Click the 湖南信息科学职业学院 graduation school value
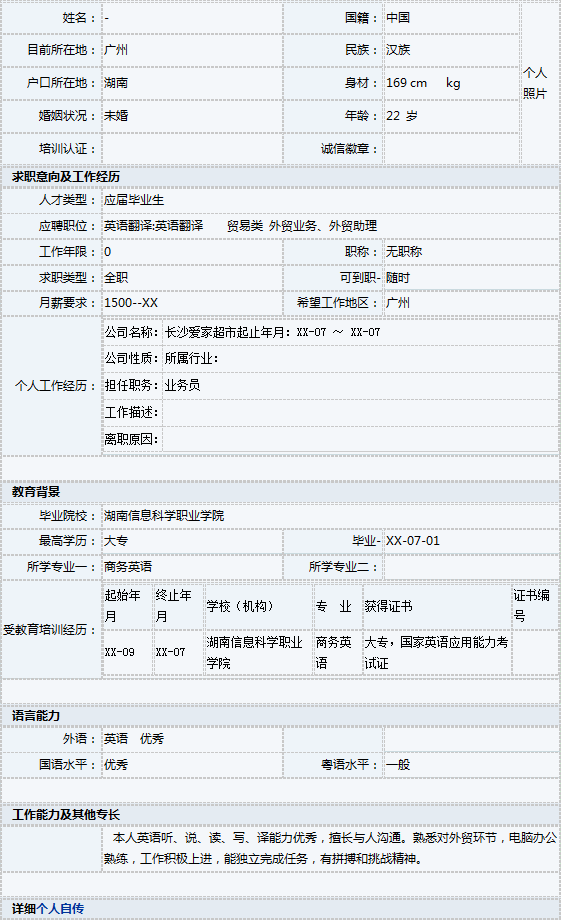Screen dimensions: 561x920 pos(164,516)
